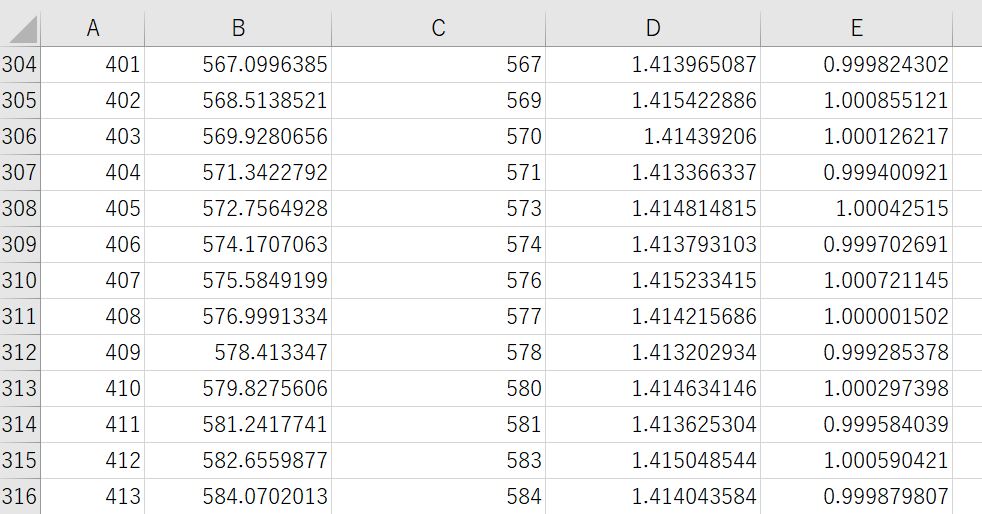This screenshot has width=982, height=514.
Task: Click cell containing 0.999824302
Action: 857,64
